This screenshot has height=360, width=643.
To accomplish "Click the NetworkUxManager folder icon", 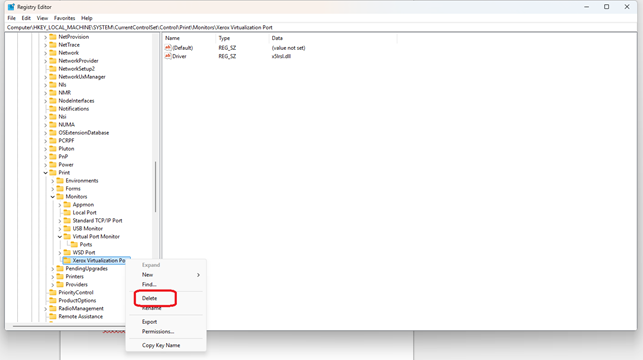I will pos(53,77).
